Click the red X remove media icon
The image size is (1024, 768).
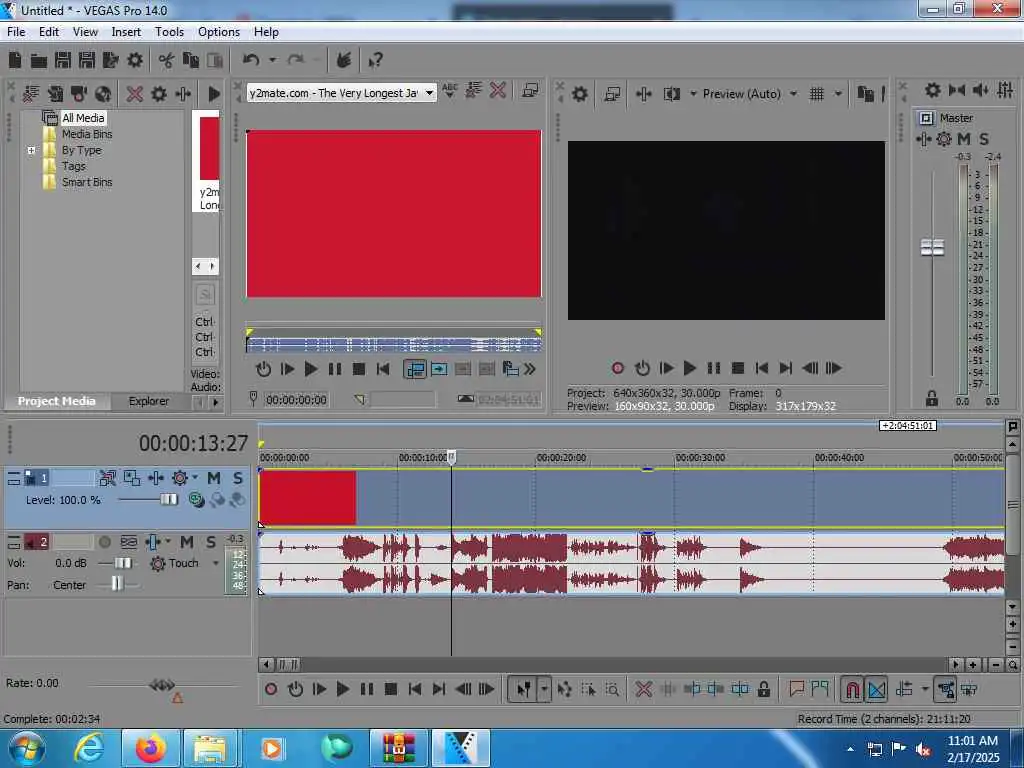click(135, 94)
